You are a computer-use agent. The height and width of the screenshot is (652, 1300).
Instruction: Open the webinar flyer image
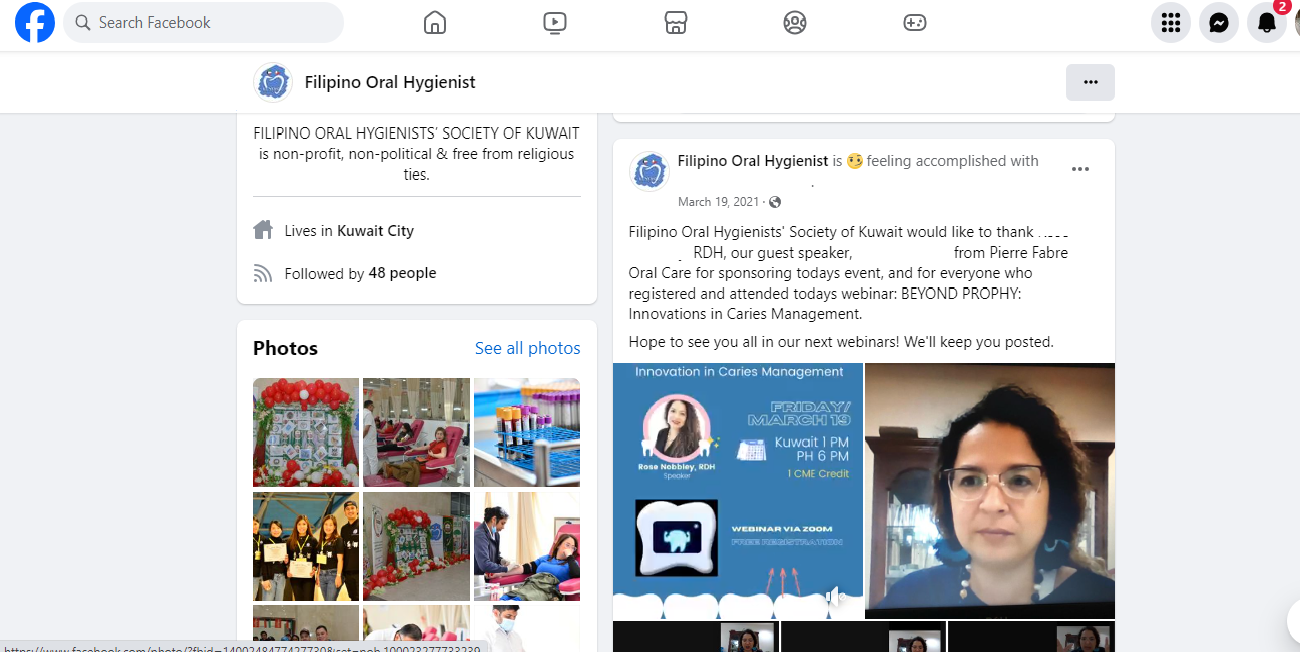point(738,491)
